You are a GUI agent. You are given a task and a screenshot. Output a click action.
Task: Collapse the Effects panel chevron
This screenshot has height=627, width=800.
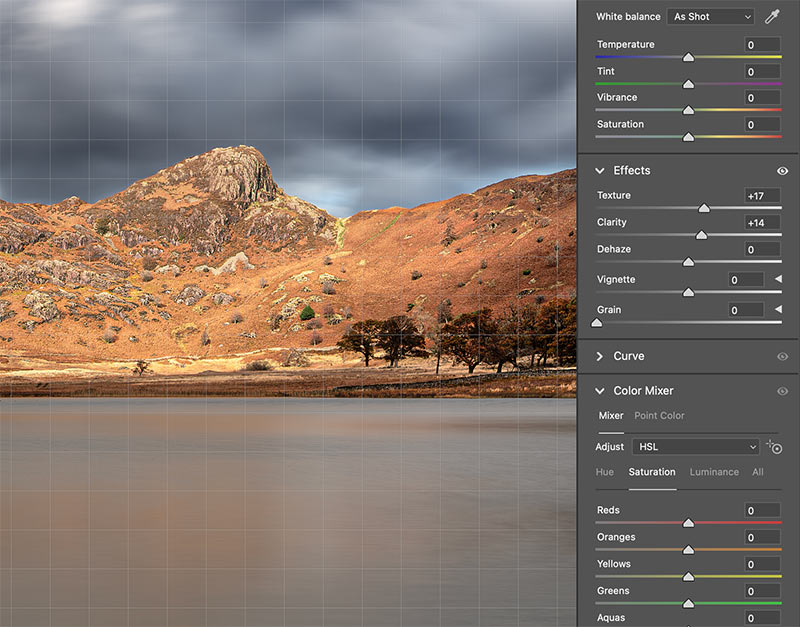coord(600,171)
